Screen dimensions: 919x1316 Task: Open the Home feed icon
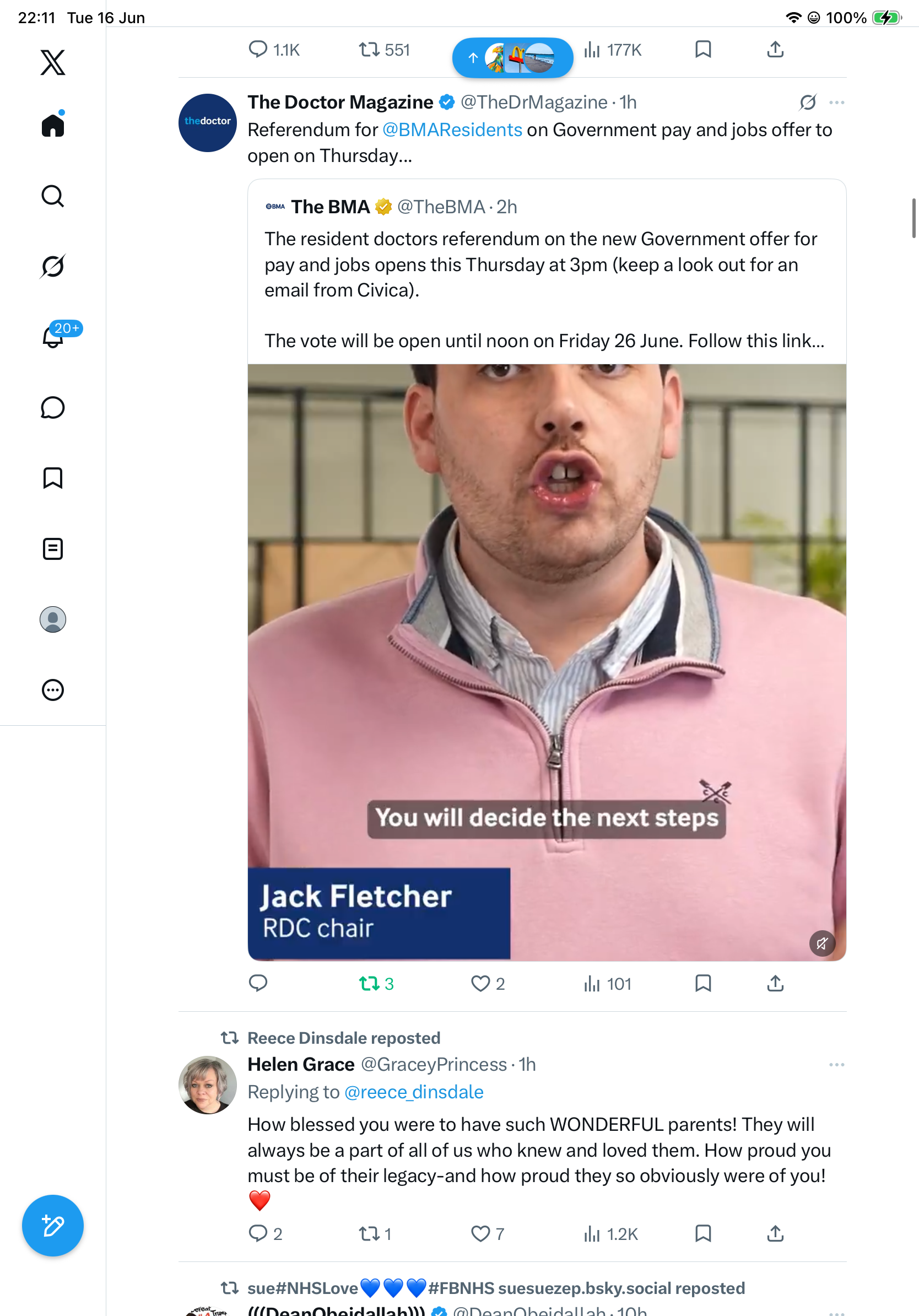[53, 125]
